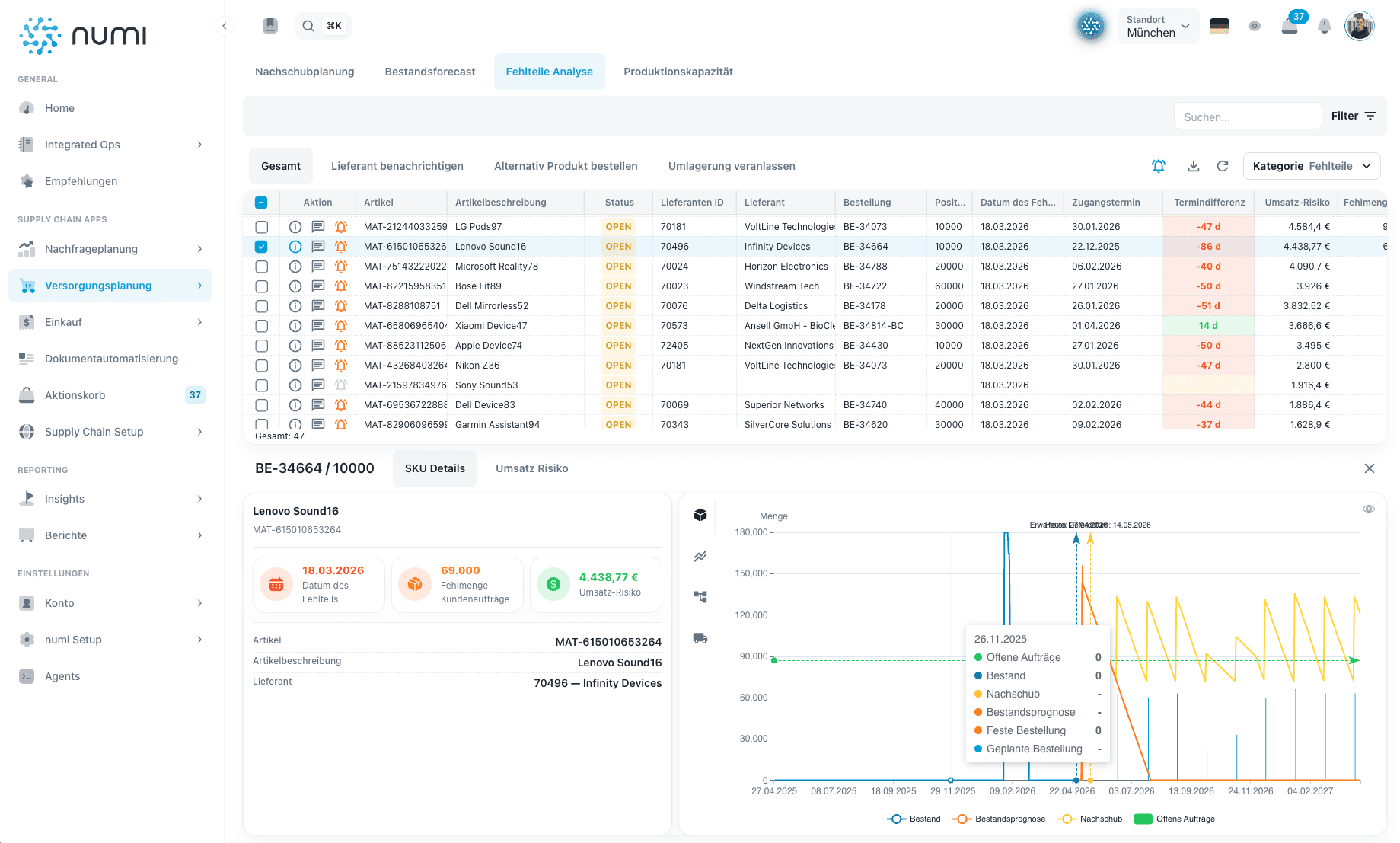1400x843 pixels.
Task: Select the truck icon beside chart
Action: (x=700, y=638)
